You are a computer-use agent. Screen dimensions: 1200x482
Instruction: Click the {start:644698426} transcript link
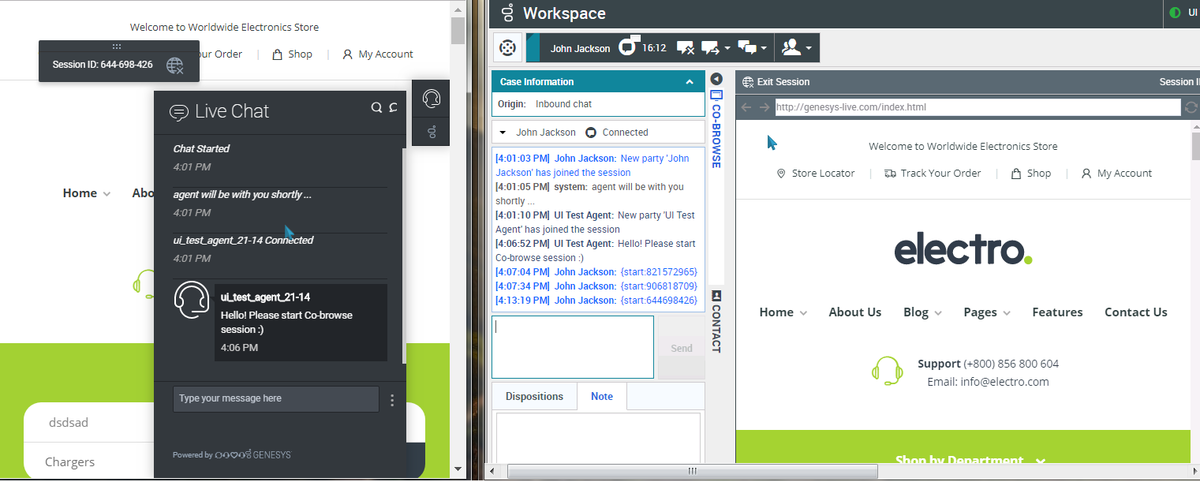(659, 300)
